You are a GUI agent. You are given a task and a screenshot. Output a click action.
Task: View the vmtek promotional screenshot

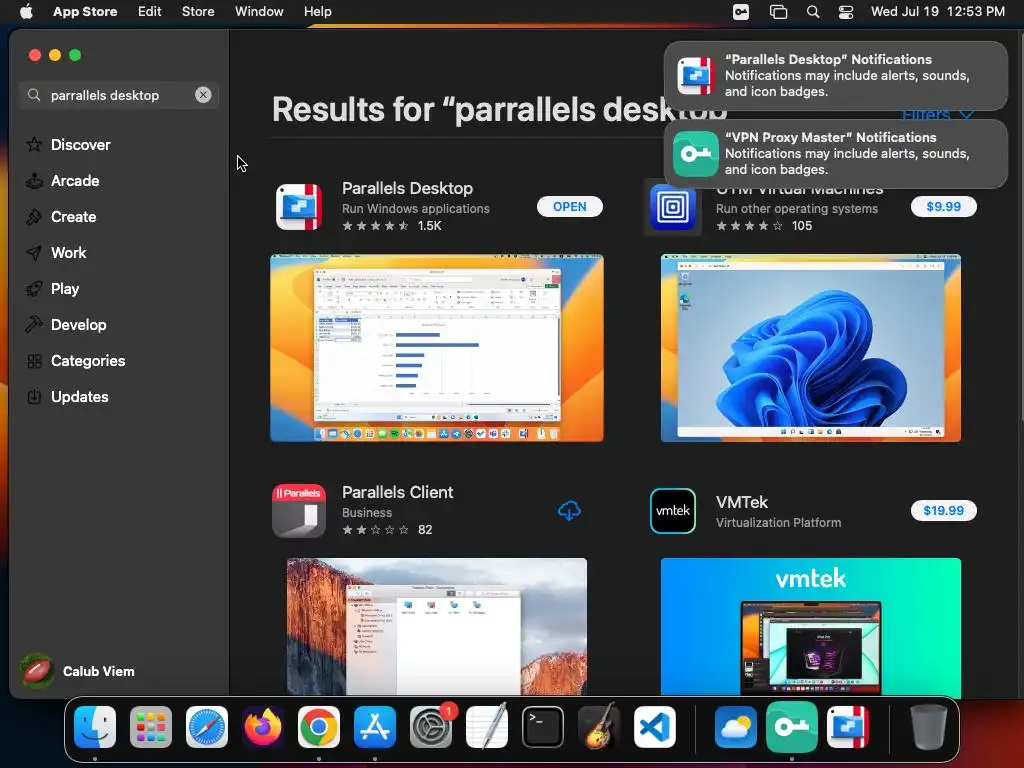[810, 626]
